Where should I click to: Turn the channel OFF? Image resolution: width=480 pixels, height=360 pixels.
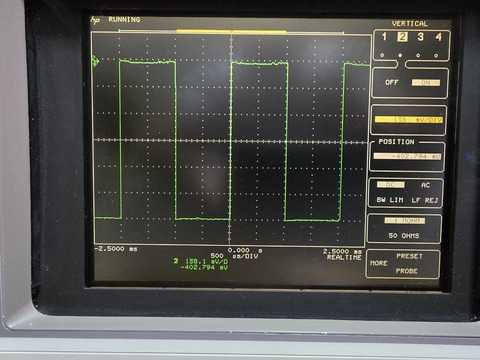click(x=392, y=82)
